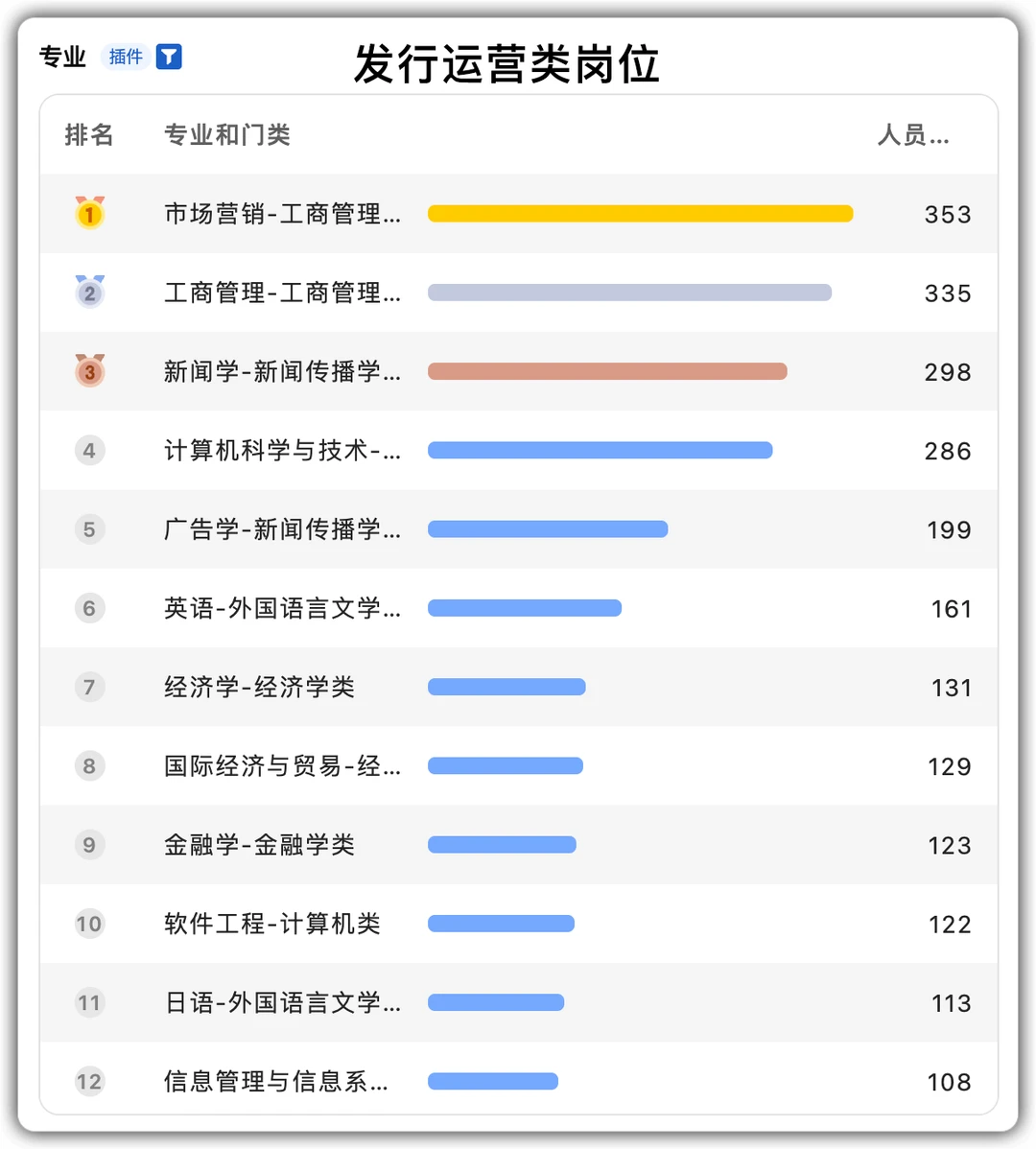Click the 插件 plugin tag

126,58
